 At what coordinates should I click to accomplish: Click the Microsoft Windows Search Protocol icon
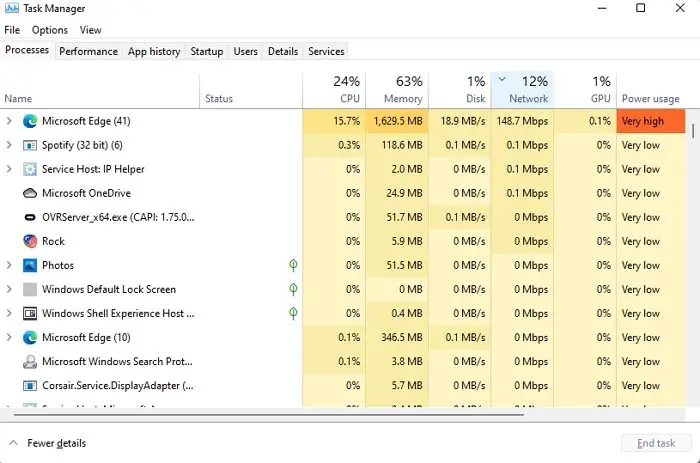[x=30, y=362]
